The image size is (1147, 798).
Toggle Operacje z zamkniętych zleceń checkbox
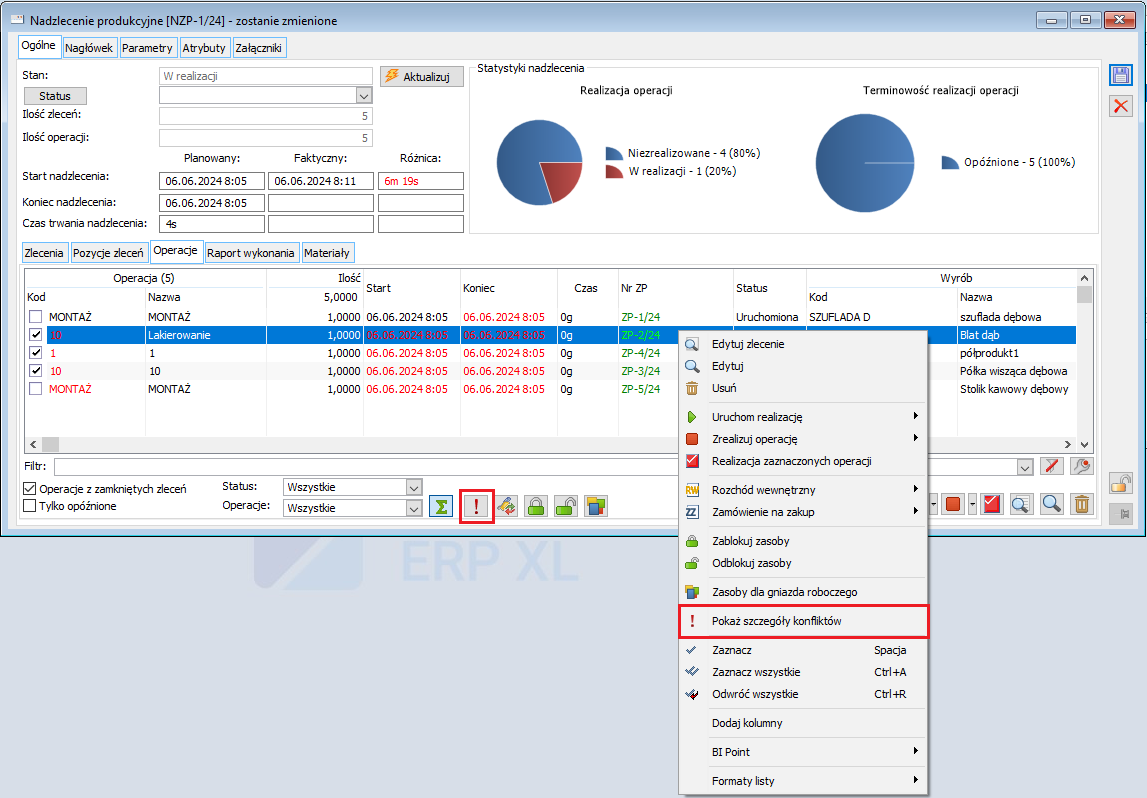(29, 489)
